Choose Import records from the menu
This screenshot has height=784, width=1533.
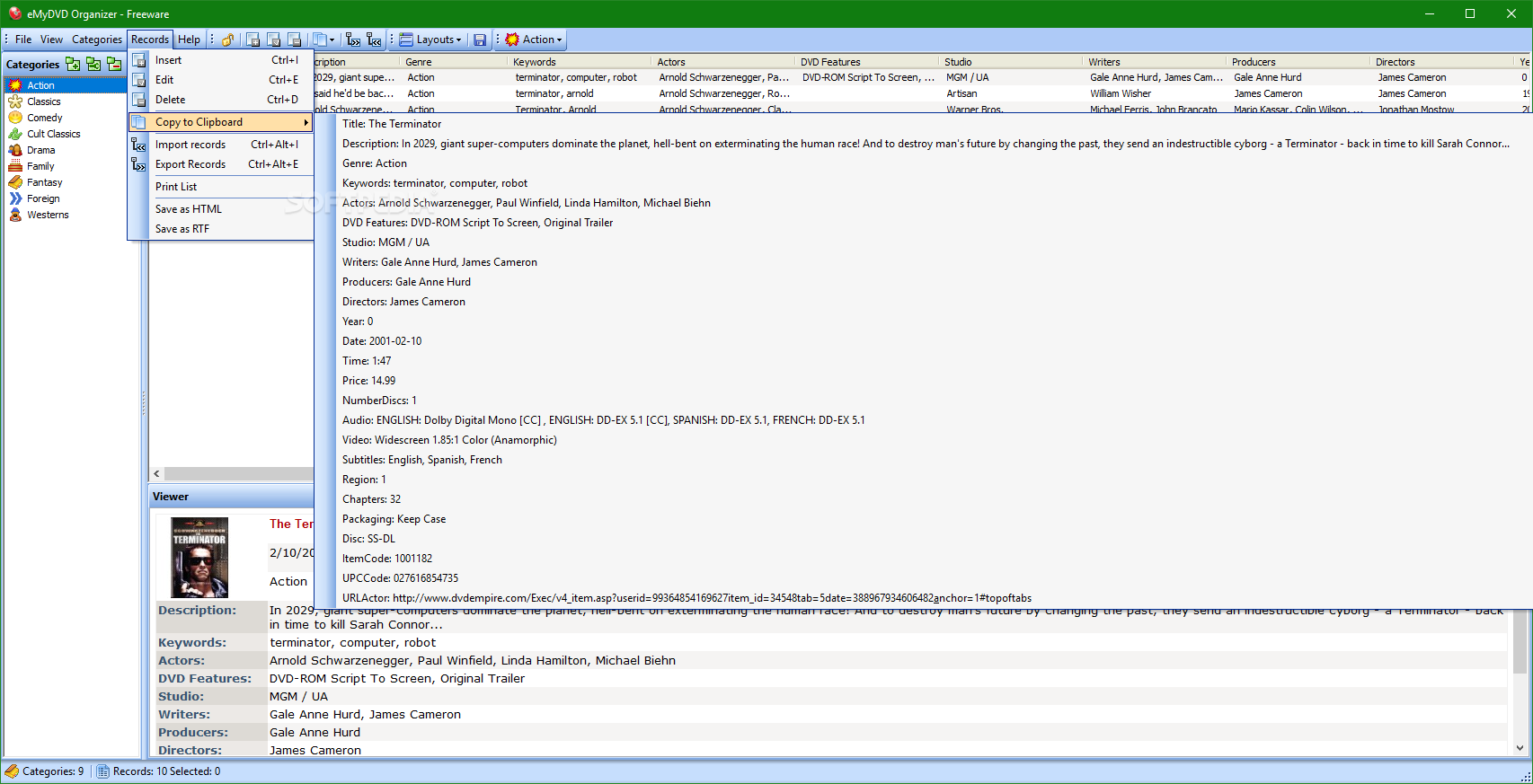[x=221, y=145]
